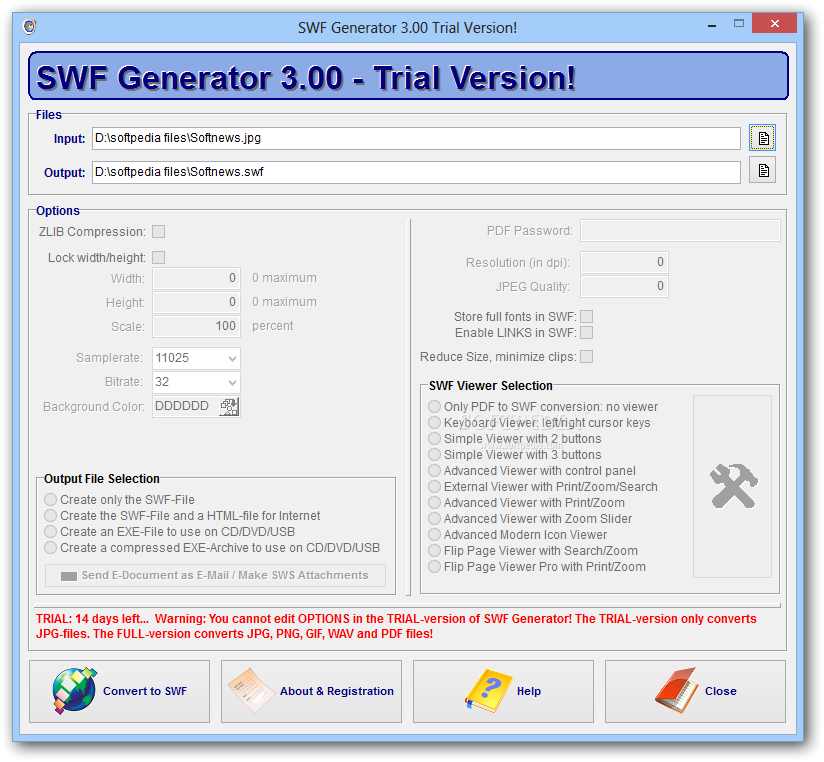Select Simple Viewer with 2 buttons
824x762 pixels.
[514, 439]
